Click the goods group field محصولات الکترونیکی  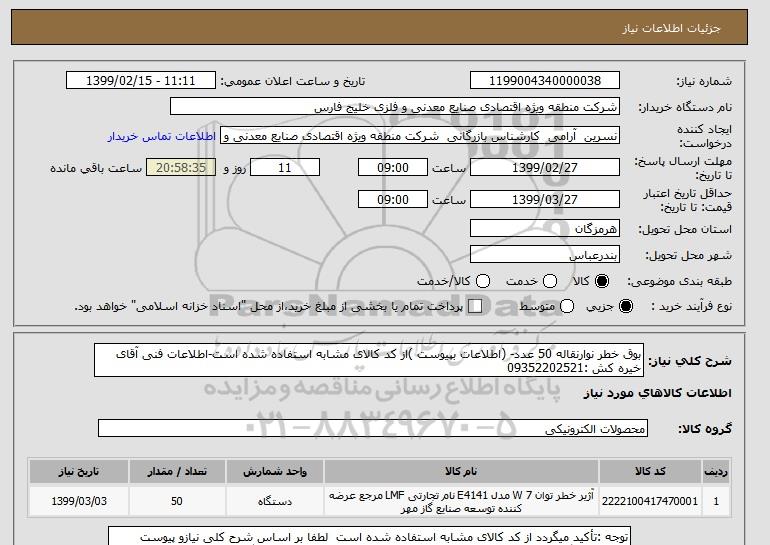click(373, 428)
